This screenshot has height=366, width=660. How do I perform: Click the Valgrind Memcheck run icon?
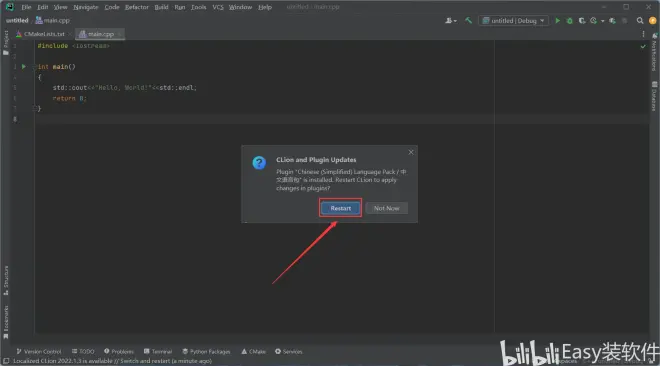point(612,21)
